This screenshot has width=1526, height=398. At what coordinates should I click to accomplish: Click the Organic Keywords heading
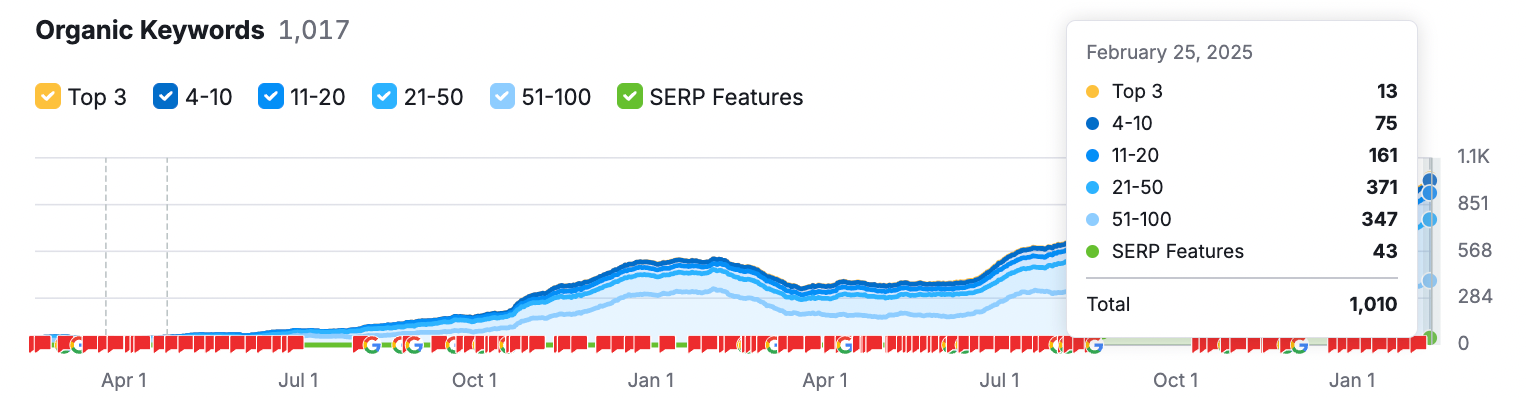pyautogui.click(x=150, y=30)
